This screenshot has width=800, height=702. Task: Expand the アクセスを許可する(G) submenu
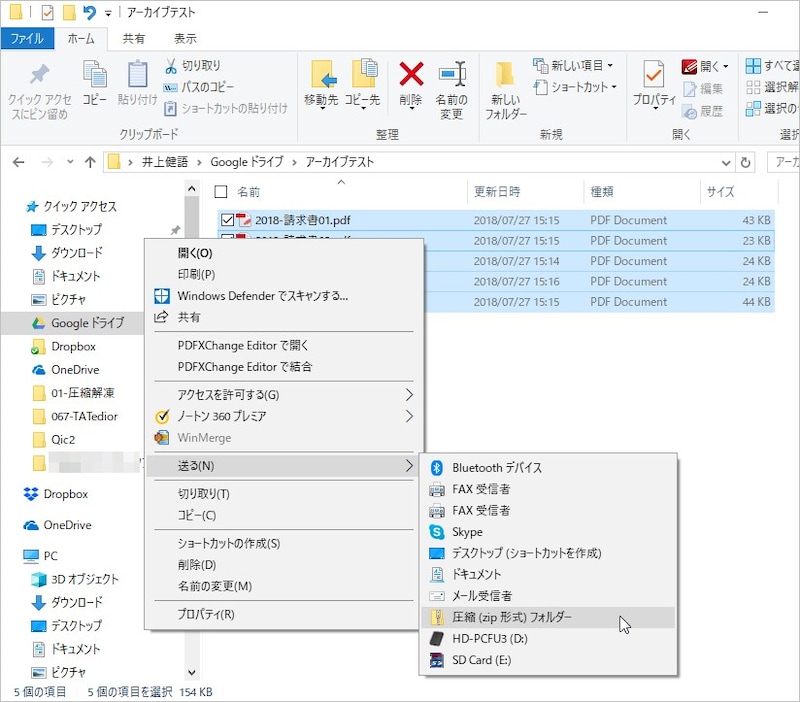click(x=284, y=395)
